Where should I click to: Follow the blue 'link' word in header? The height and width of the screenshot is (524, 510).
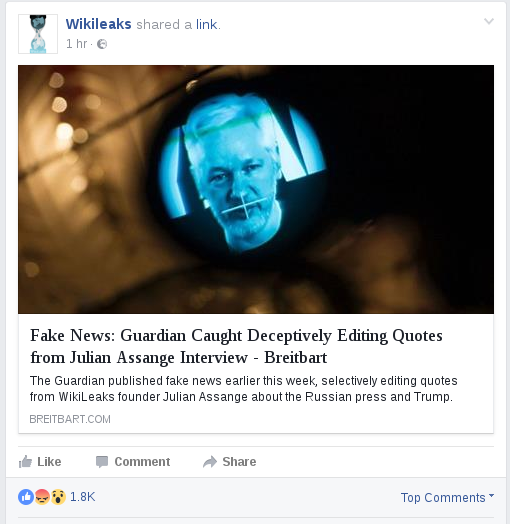click(x=207, y=24)
